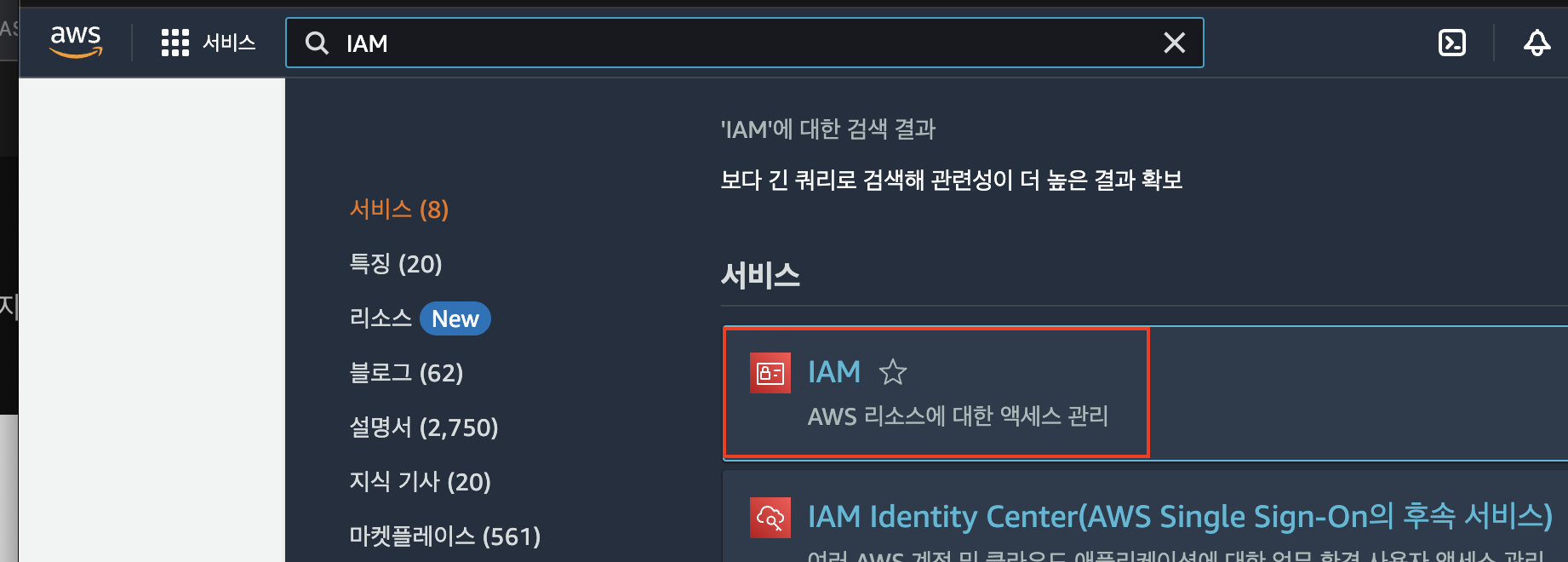This screenshot has height=562, width=1568.
Task: Select the 특징 (20) filter
Action: pos(396,264)
